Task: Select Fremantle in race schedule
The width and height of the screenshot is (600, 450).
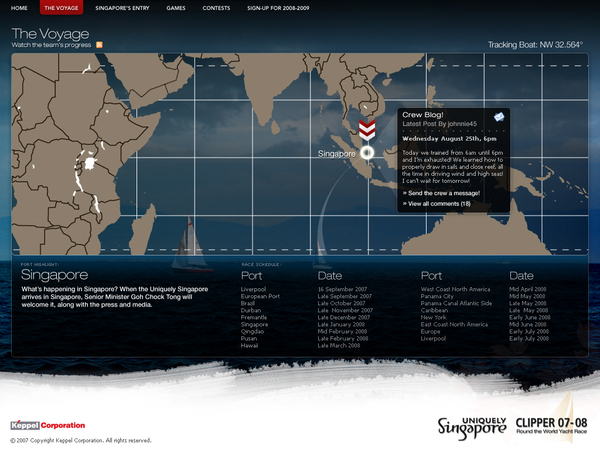Action: point(254,317)
